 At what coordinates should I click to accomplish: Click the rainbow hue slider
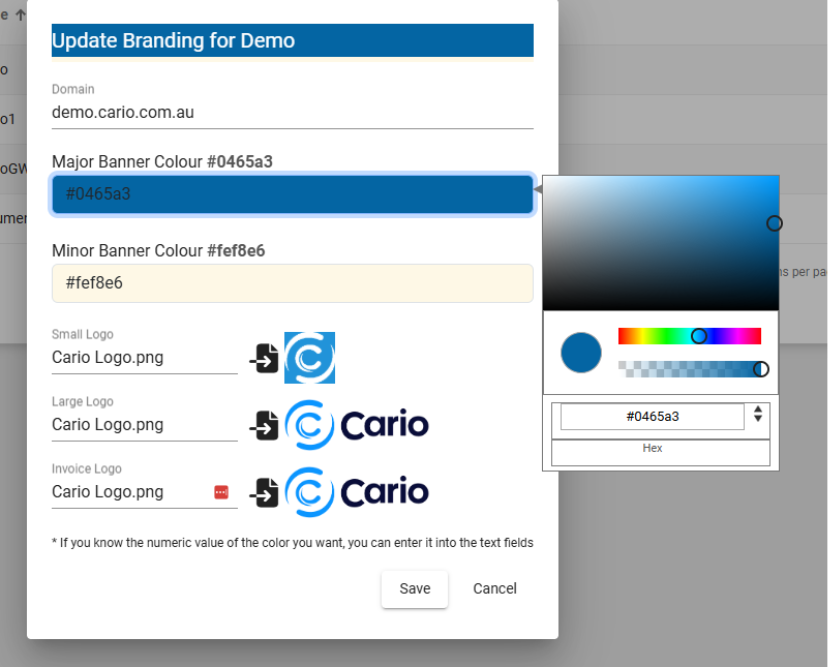[689, 336]
